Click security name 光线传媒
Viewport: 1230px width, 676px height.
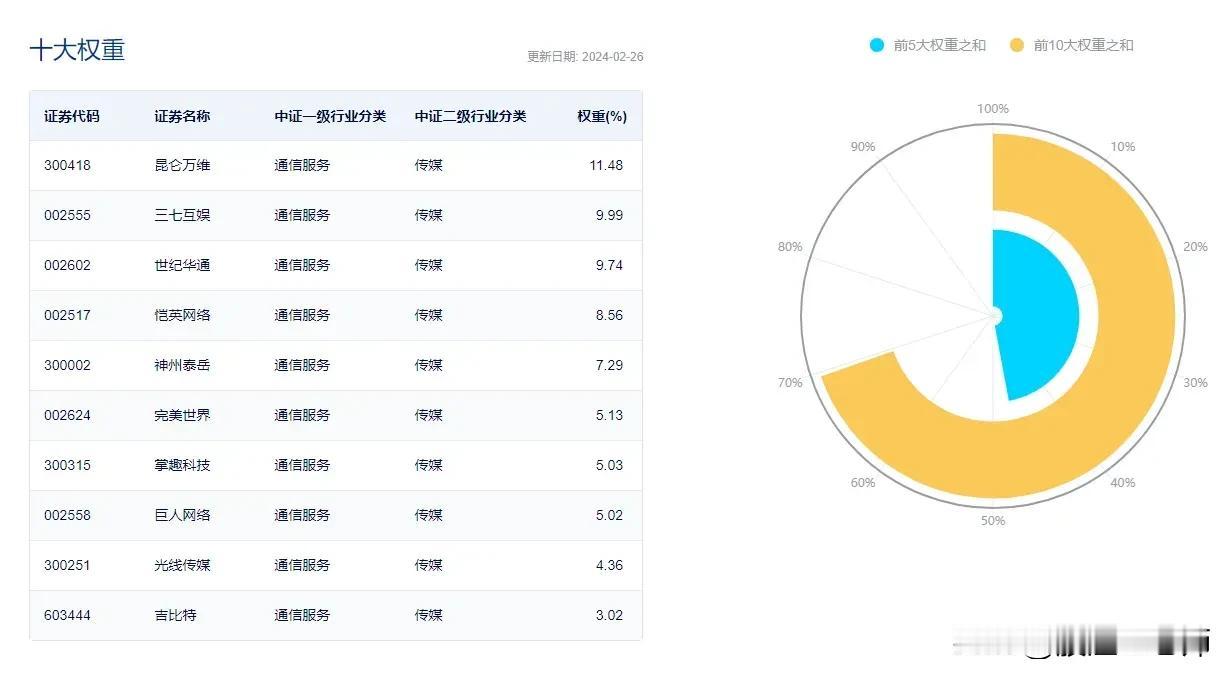point(182,565)
